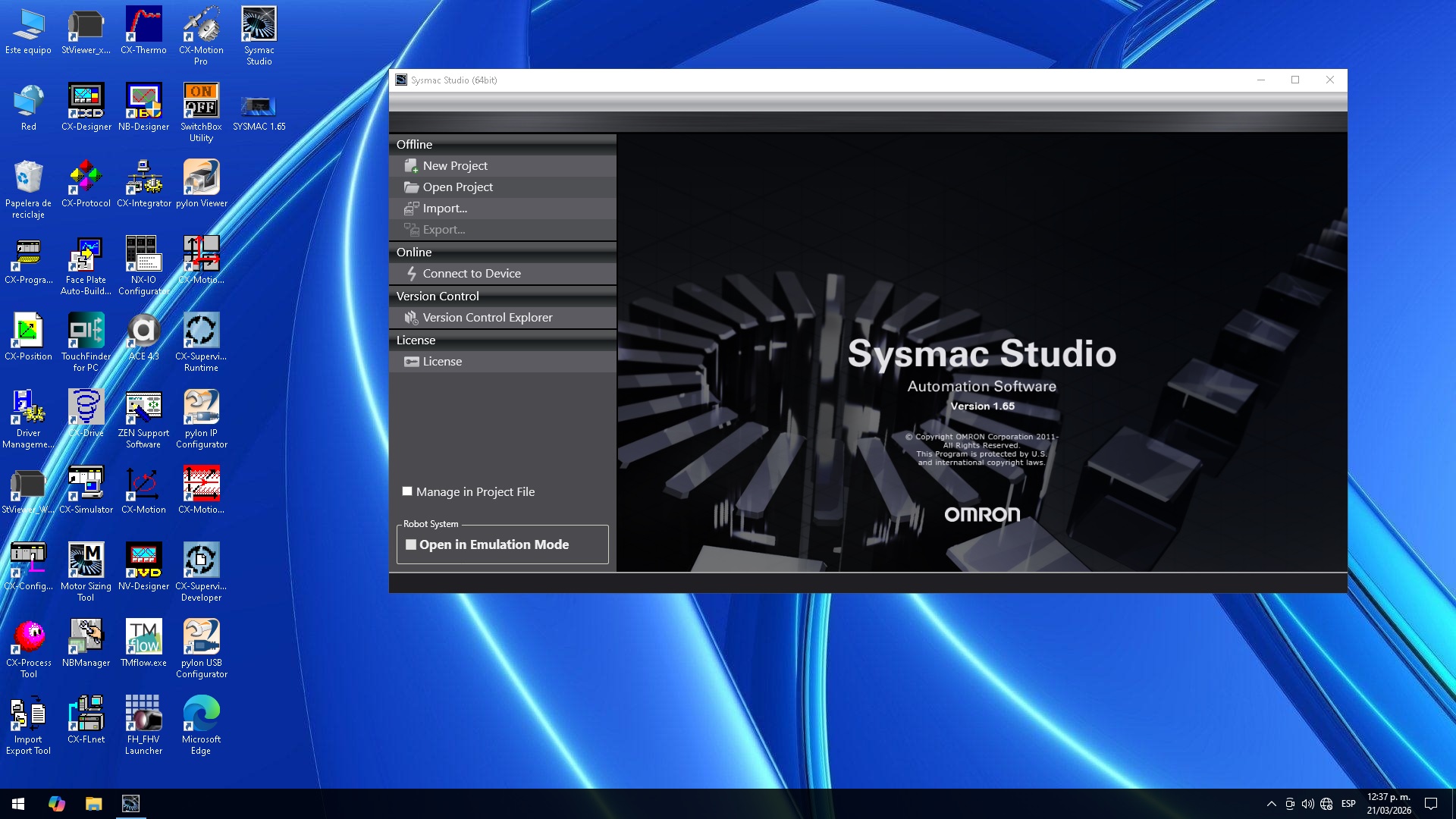The height and width of the screenshot is (819, 1456).
Task: Click the Import... option
Action: pos(444,208)
